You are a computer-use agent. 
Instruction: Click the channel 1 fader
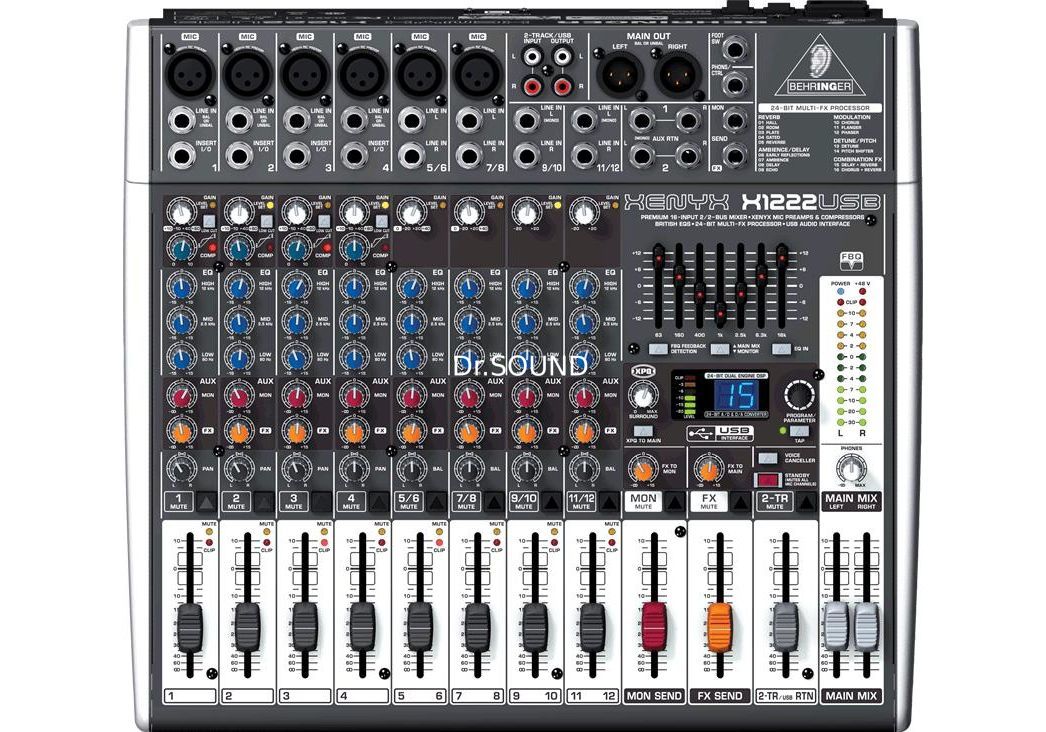point(189,628)
